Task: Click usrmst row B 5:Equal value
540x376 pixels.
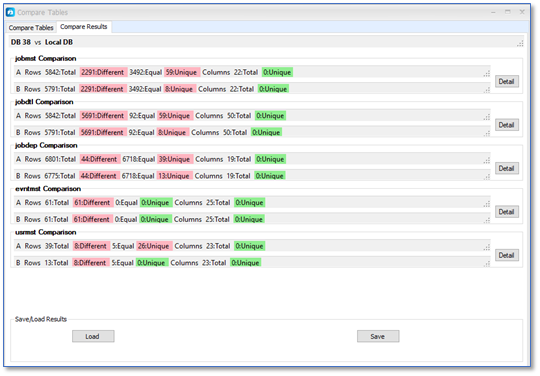Action: click(x=123, y=263)
